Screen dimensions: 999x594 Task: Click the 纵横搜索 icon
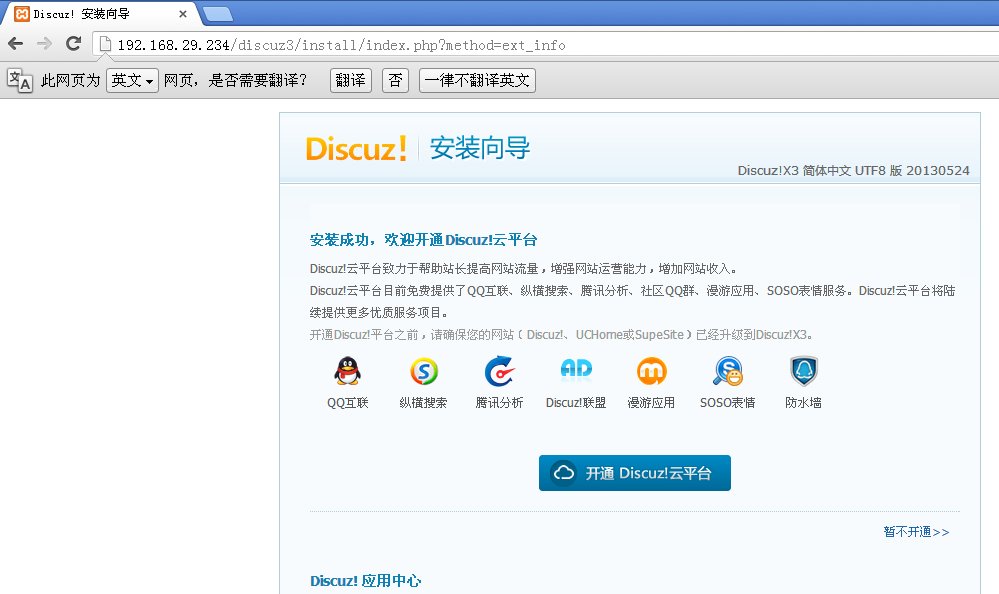[424, 371]
